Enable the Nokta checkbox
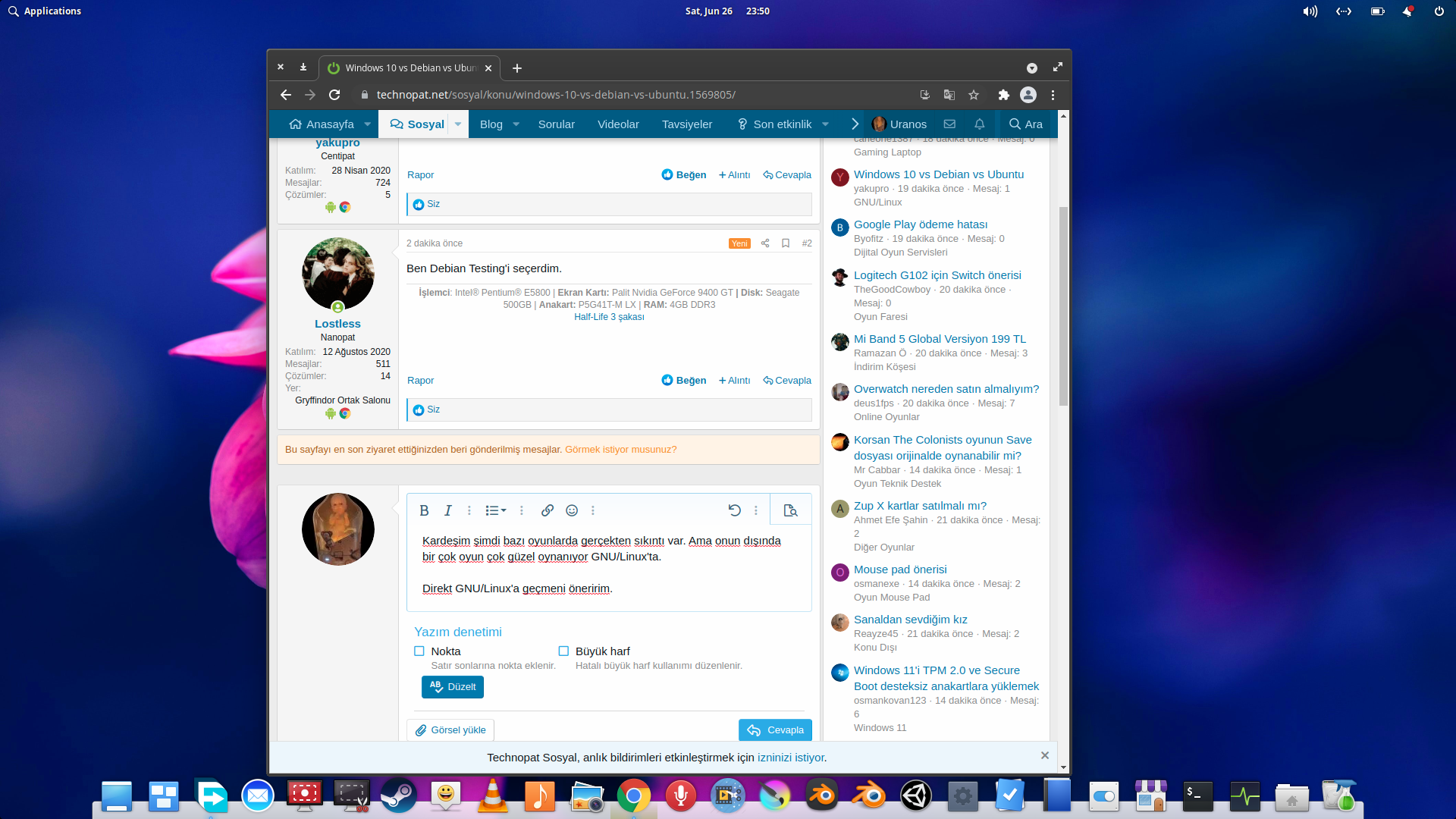 (419, 651)
